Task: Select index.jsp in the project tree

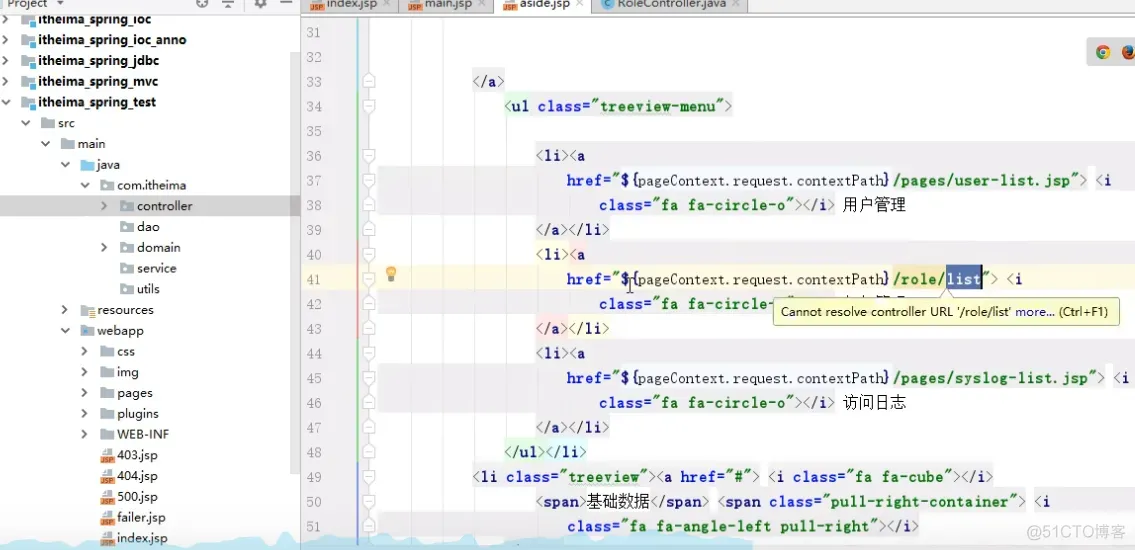Action: [142, 538]
